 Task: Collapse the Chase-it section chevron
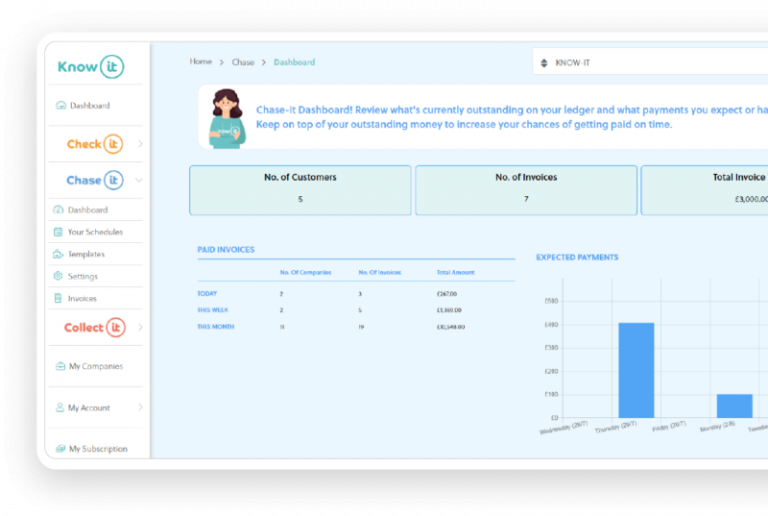point(139,180)
